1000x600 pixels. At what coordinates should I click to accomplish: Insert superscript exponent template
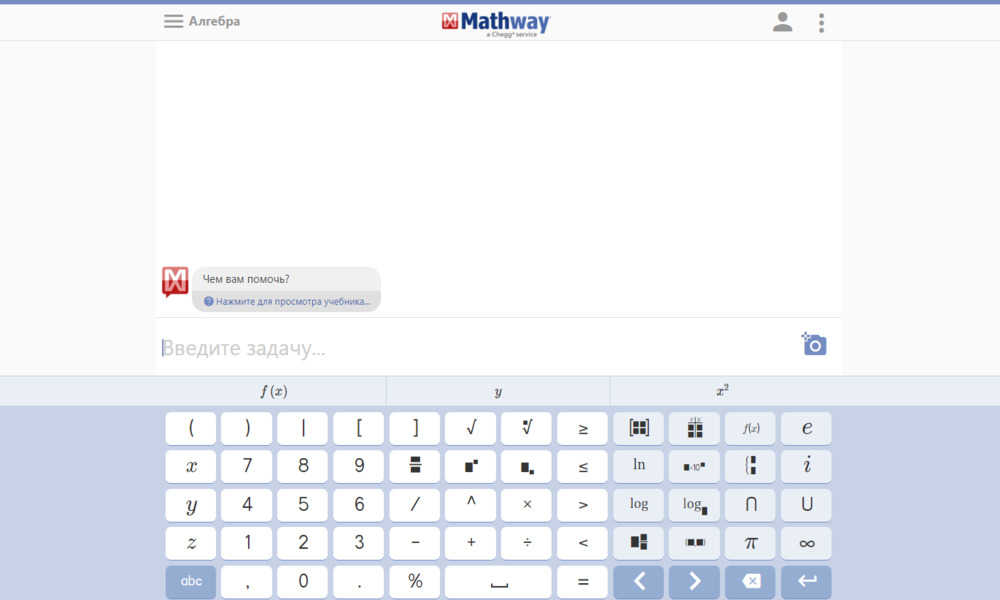coord(470,466)
